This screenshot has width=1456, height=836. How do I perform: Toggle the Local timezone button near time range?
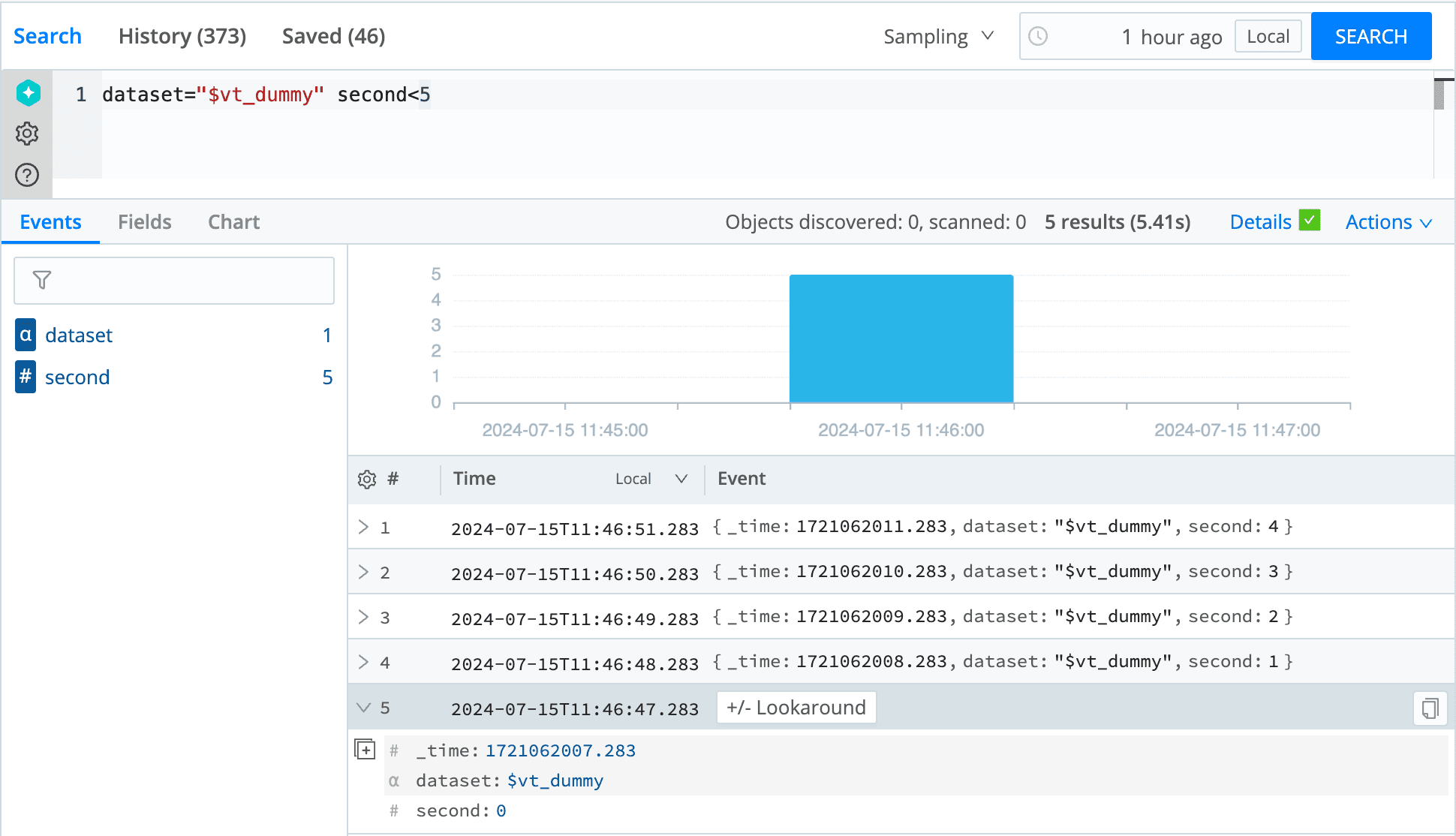(x=1268, y=36)
